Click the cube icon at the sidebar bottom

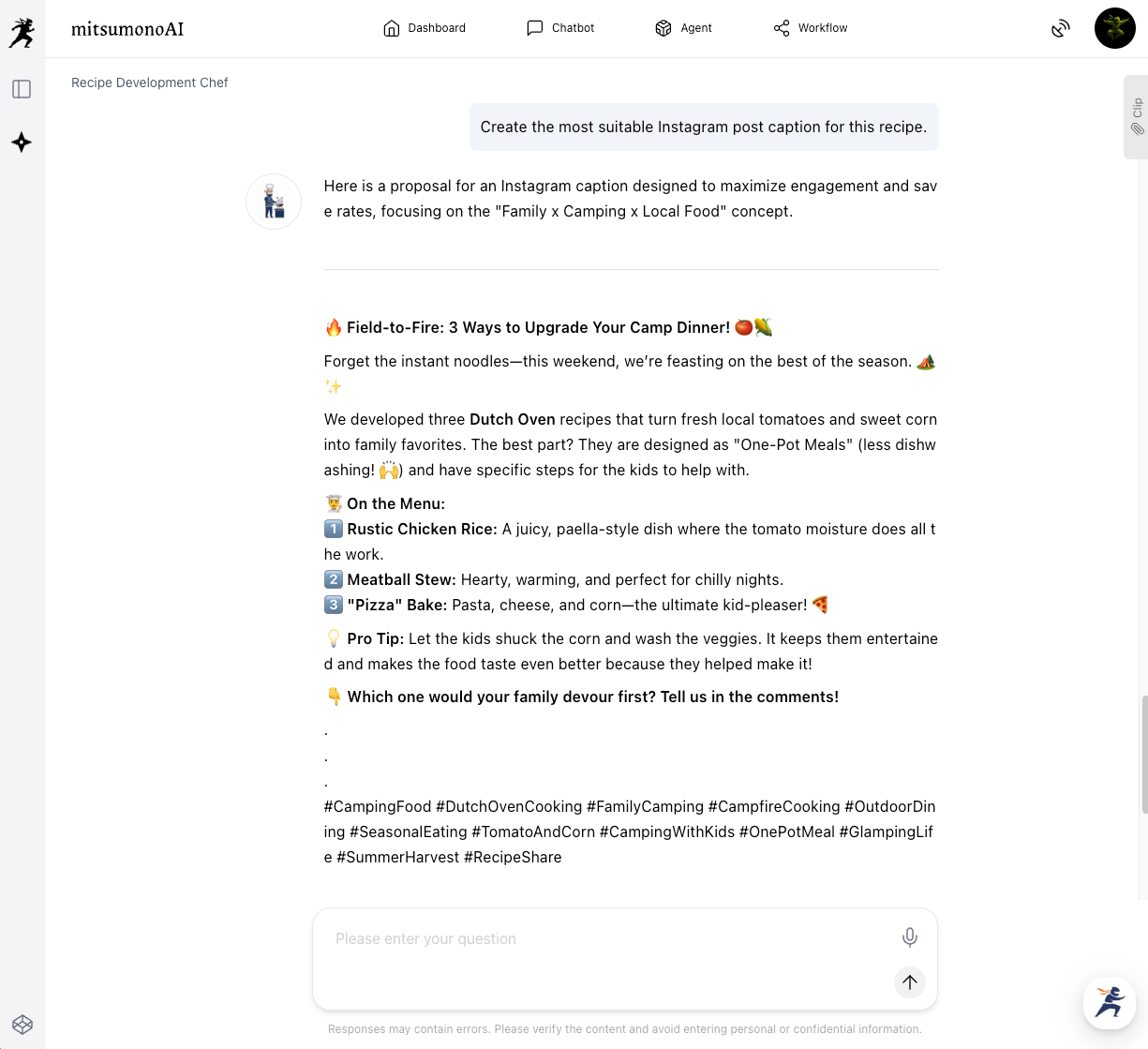coord(22,1025)
